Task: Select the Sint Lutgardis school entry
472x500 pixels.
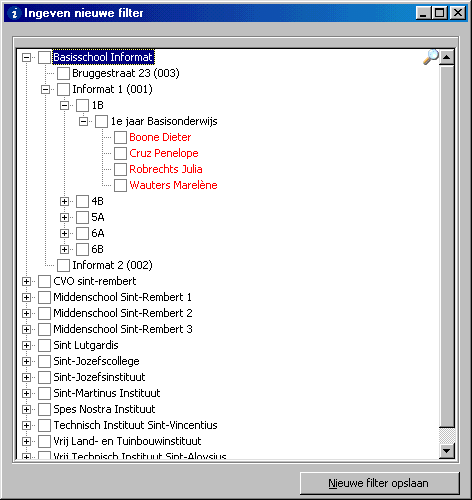Action: tap(86, 345)
